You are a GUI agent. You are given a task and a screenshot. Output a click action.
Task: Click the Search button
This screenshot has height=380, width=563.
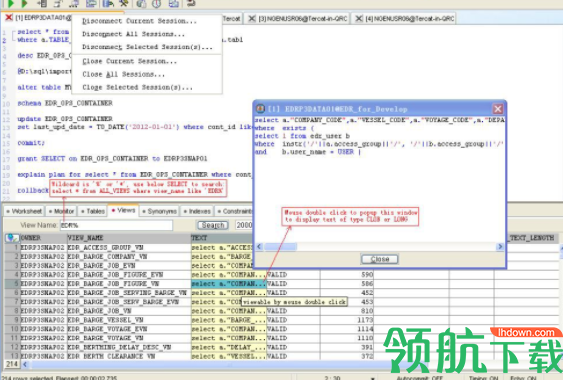213,225
